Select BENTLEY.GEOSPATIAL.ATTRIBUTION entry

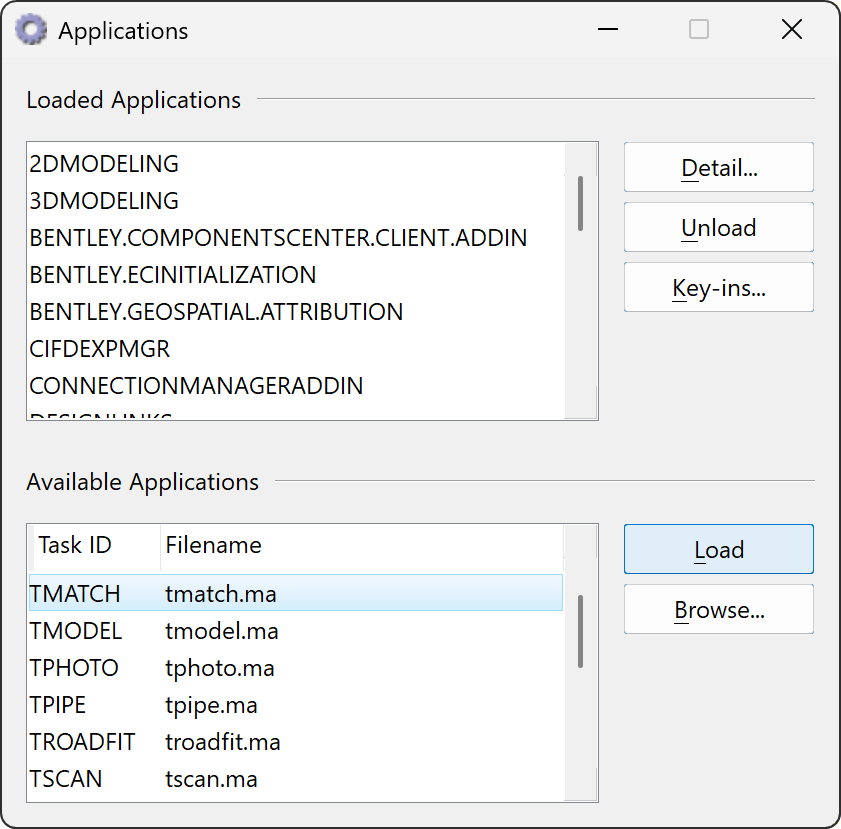(296, 312)
